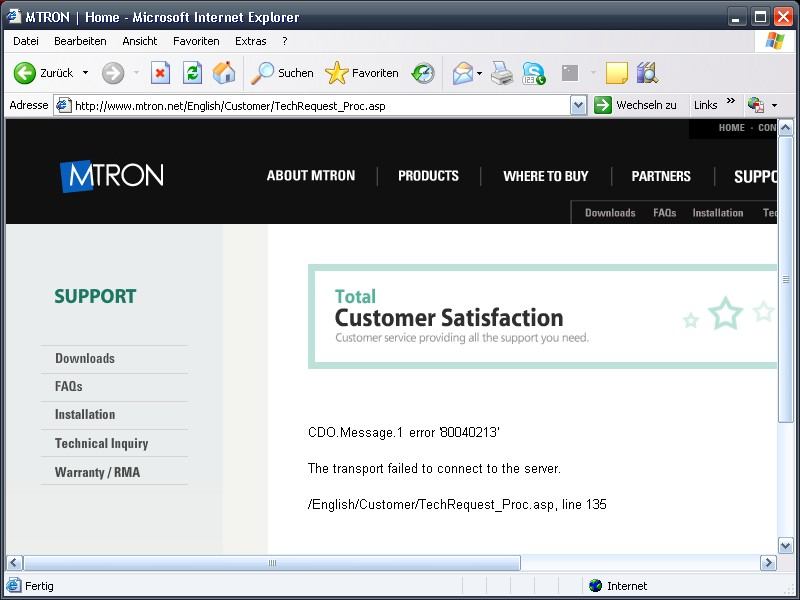
Task: Click the horizontal scrollbar left arrow
Action: pyautogui.click(x=14, y=563)
